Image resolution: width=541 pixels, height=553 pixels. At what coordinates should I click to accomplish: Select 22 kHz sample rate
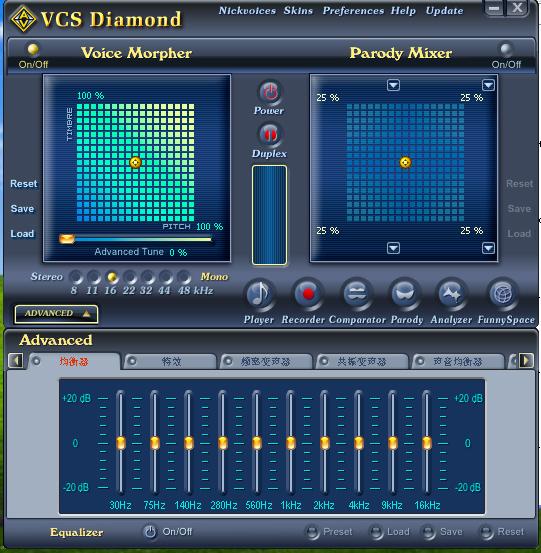coord(130,277)
